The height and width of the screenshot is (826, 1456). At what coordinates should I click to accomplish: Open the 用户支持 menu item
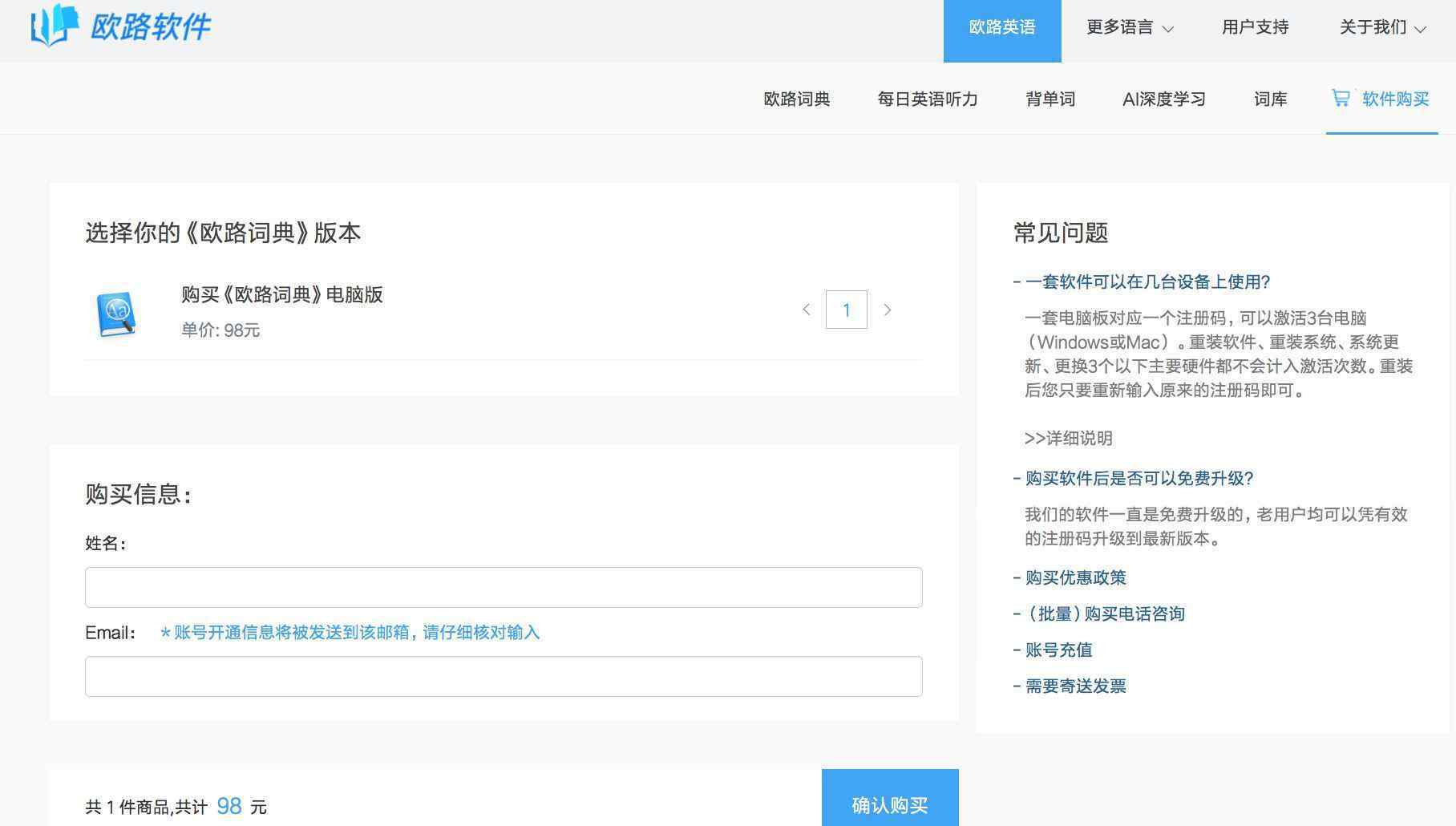(1255, 28)
